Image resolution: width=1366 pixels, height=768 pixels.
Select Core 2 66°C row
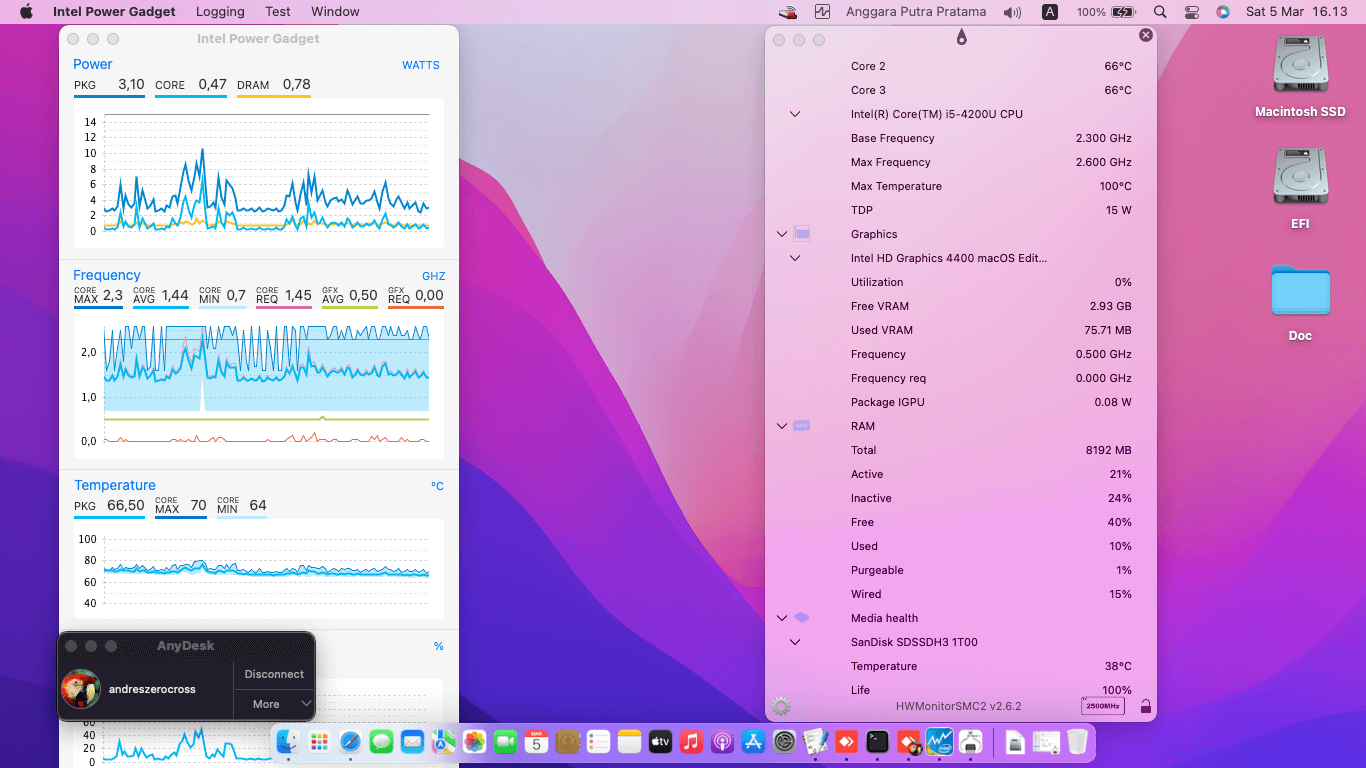click(x=961, y=66)
